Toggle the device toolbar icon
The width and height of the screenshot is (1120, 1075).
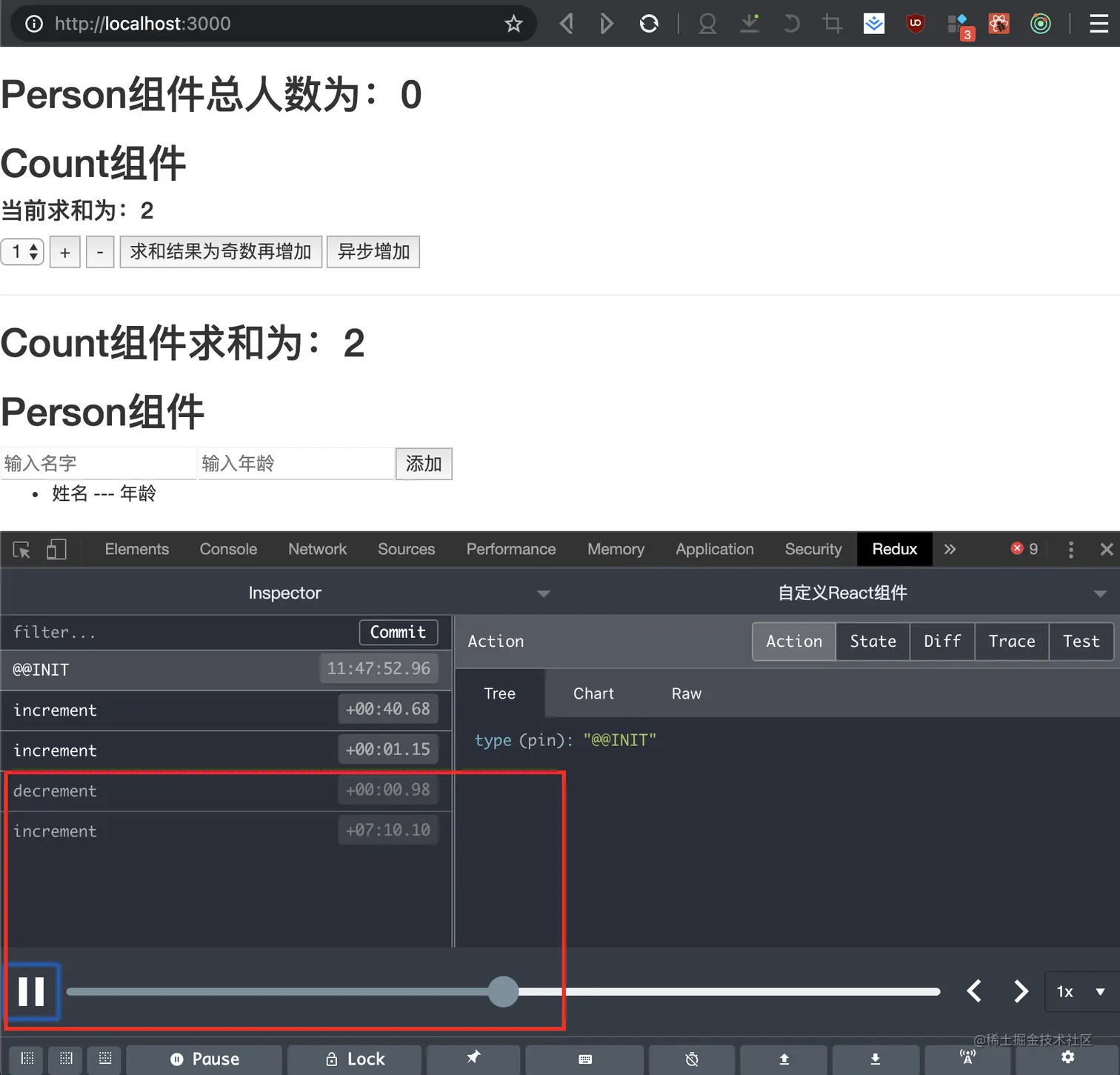pos(56,549)
